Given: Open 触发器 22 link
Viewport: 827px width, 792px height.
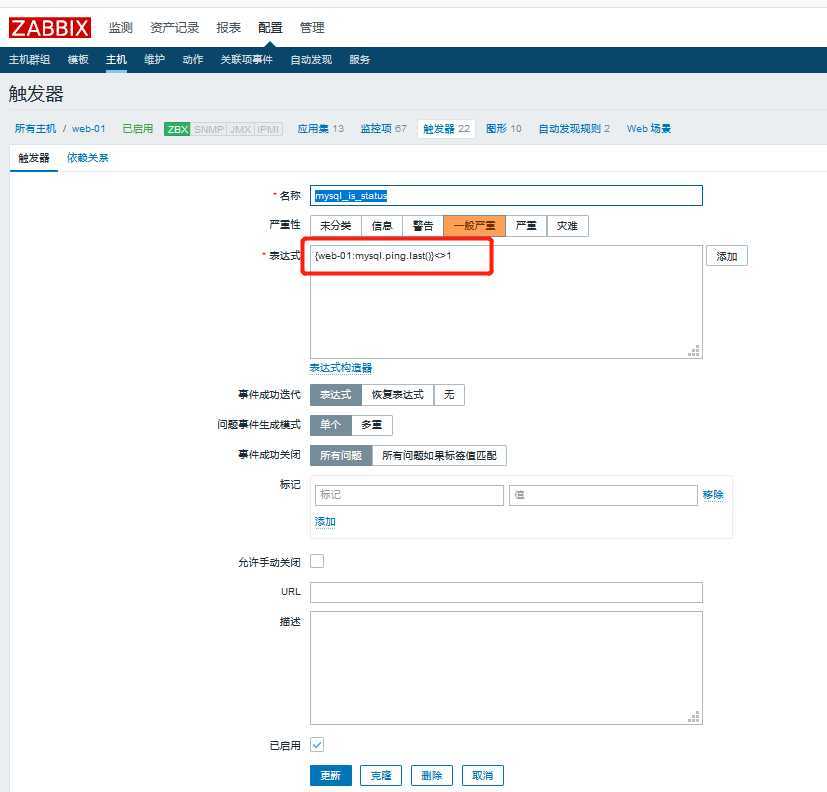Looking at the screenshot, I should (x=446, y=129).
